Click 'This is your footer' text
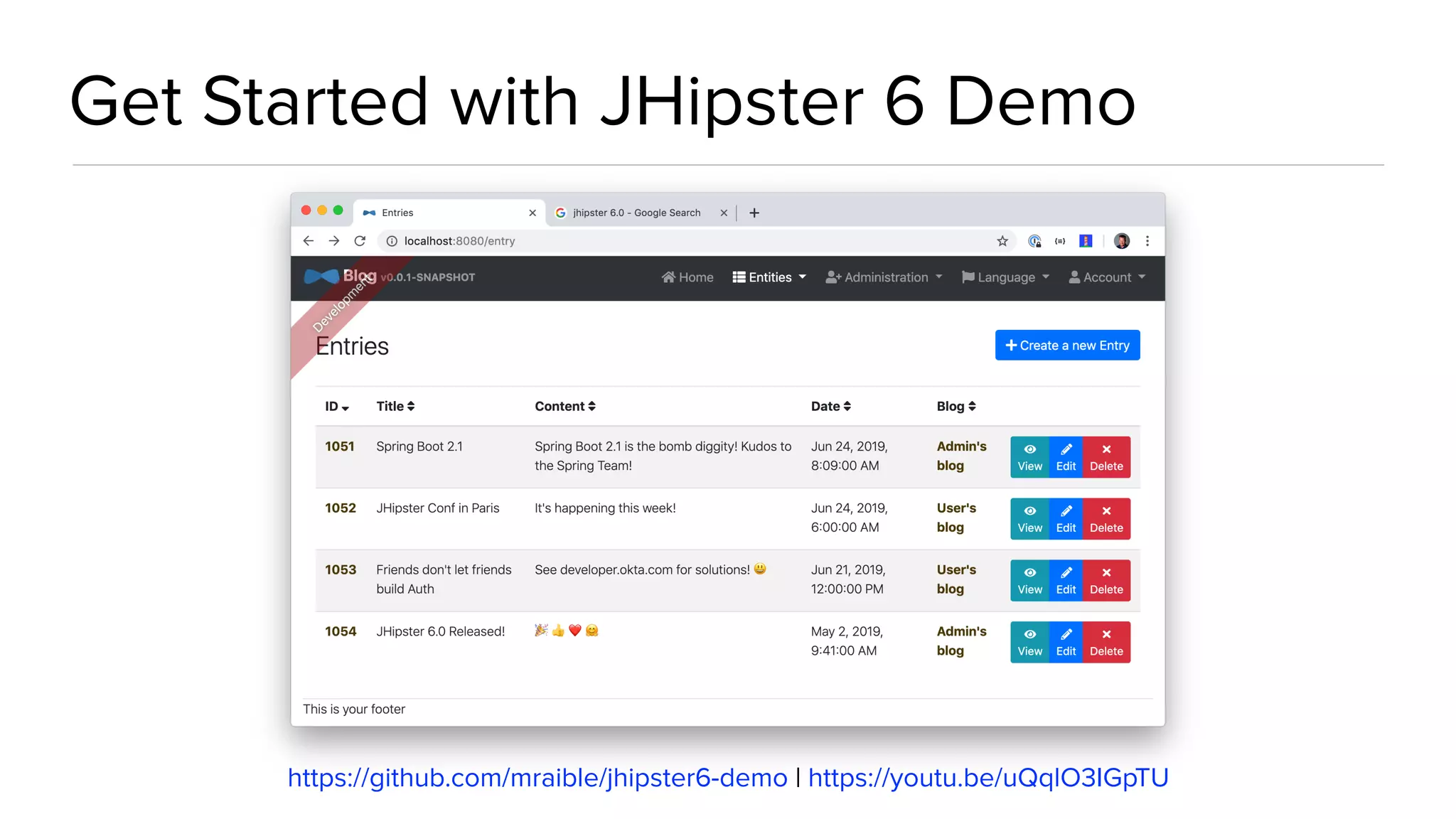1456x819 pixels. (x=354, y=710)
